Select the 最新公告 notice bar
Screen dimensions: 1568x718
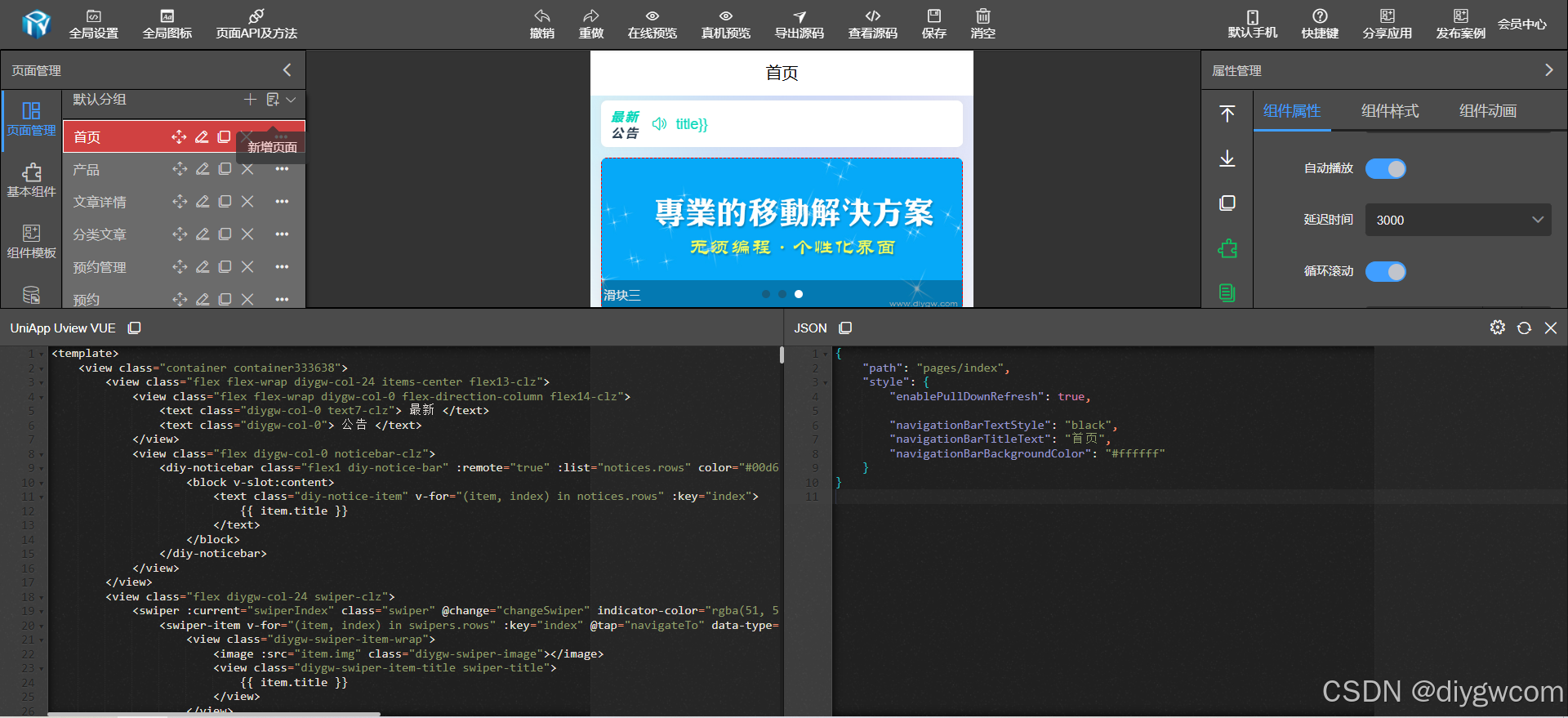[x=782, y=123]
